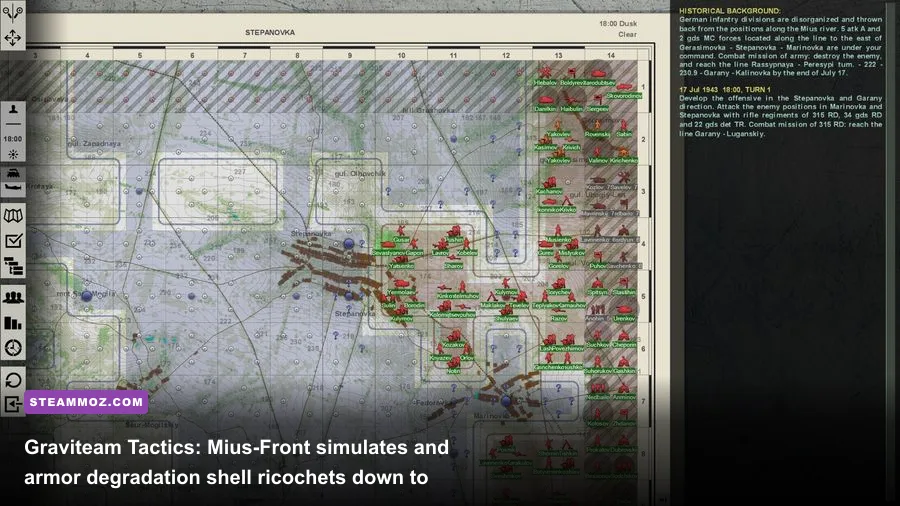
Task: Open the personnel group icon
Action: click(x=13, y=297)
